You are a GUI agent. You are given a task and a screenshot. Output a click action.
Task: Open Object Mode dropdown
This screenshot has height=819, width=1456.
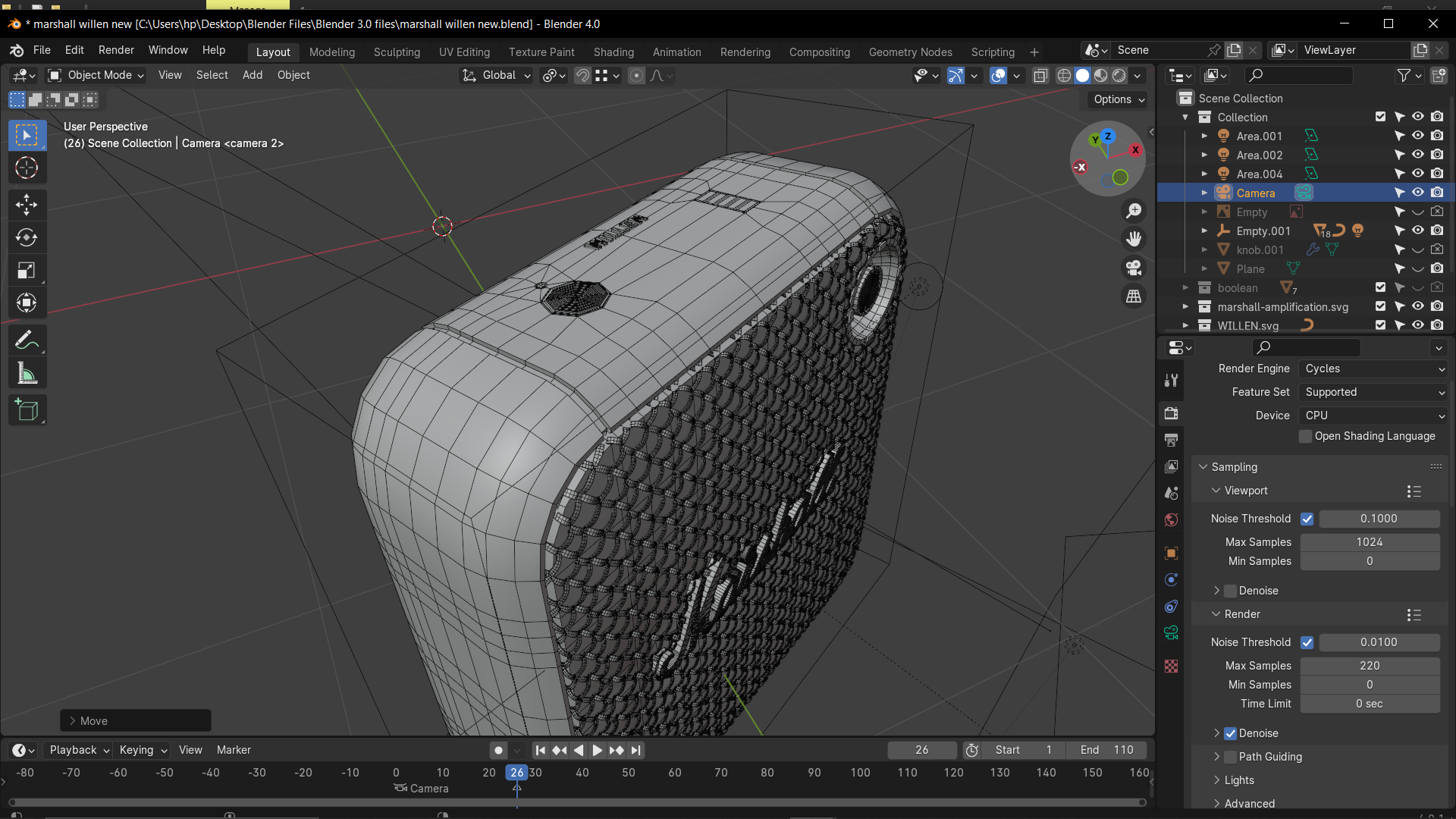click(x=96, y=75)
